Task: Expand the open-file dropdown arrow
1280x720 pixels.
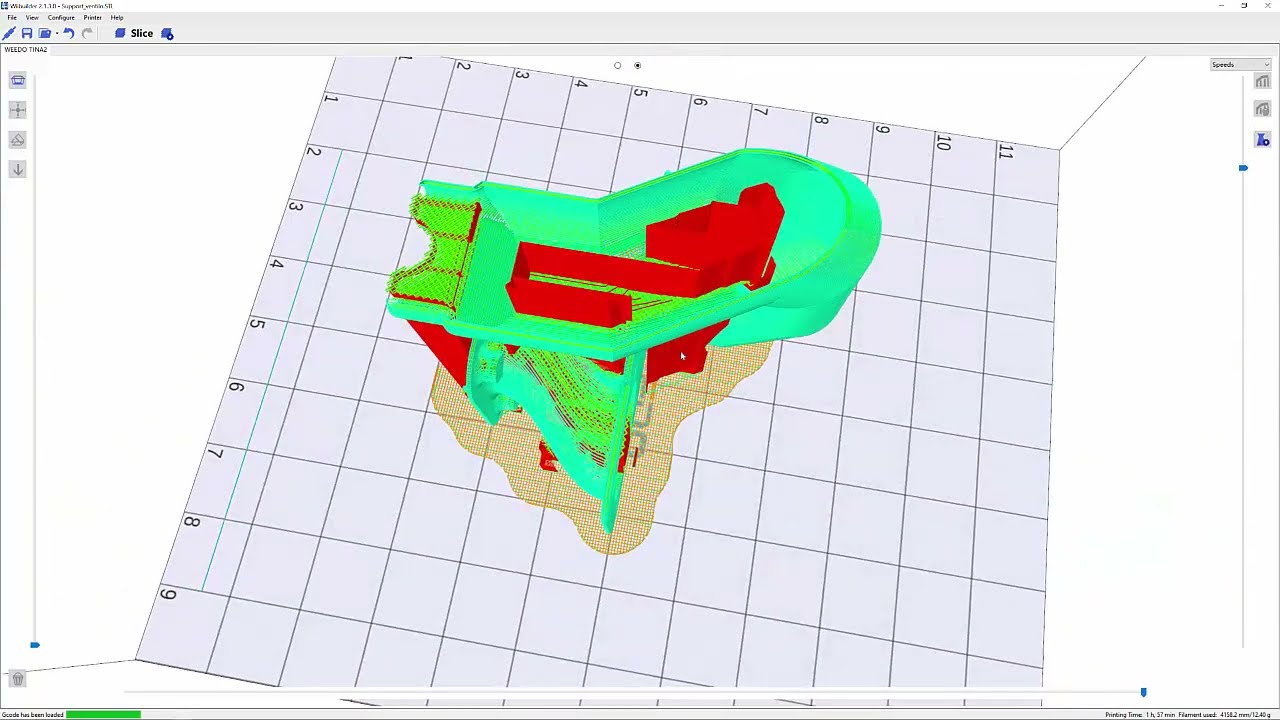Action: [x=56, y=34]
